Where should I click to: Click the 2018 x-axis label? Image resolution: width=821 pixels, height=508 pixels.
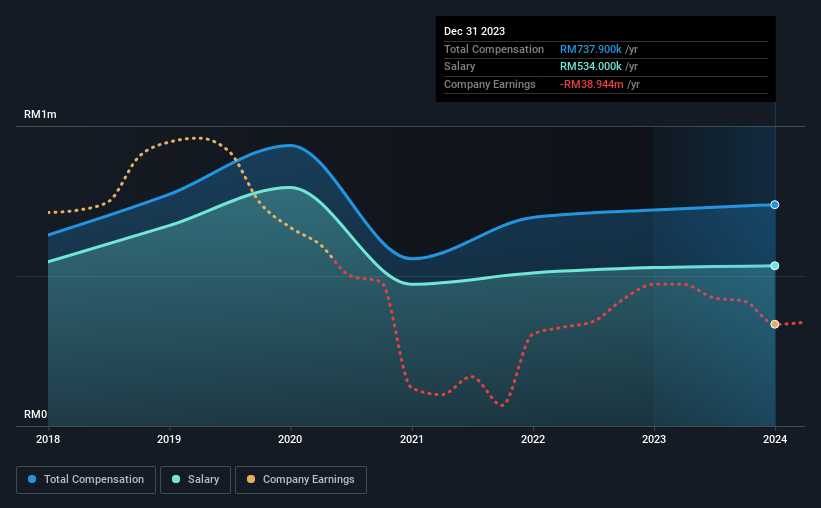pyautogui.click(x=48, y=439)
